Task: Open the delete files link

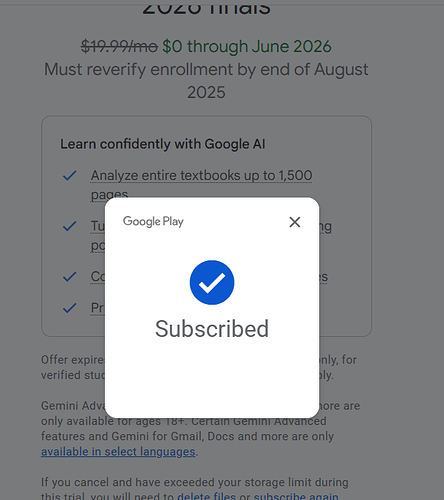Action: coord(206,496)
